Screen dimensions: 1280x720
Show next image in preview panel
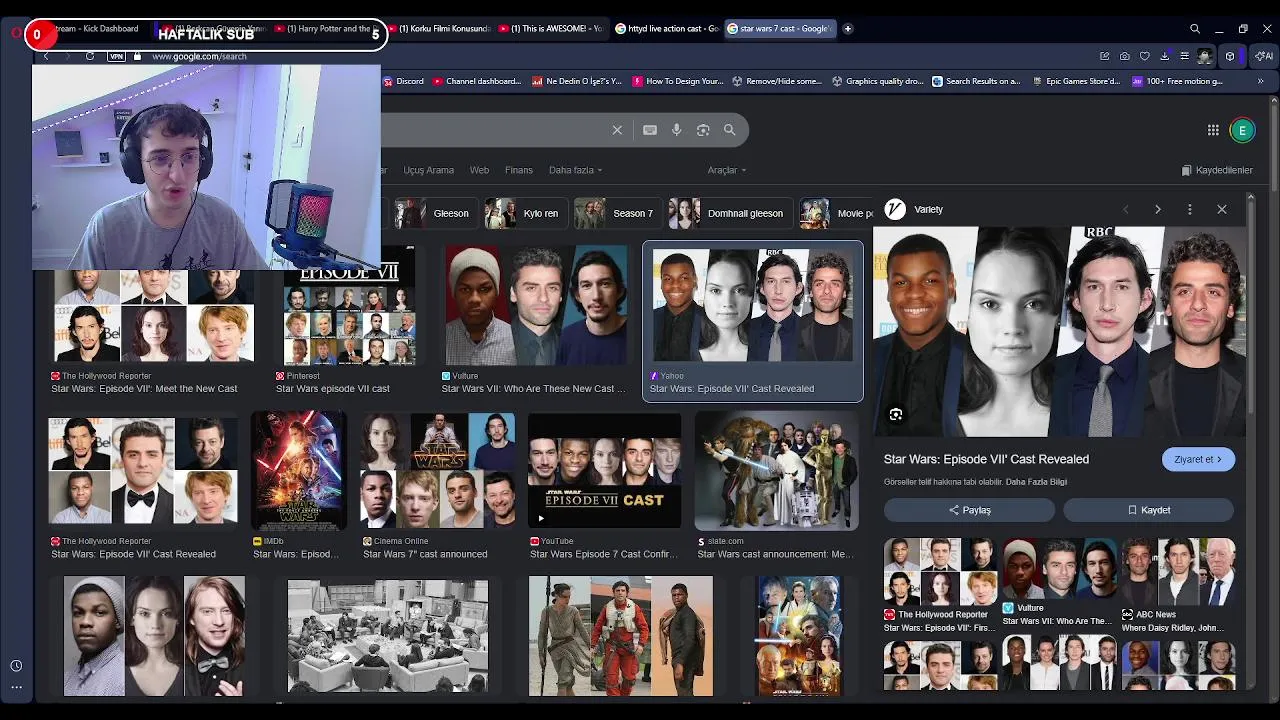tap(1158, 210)
